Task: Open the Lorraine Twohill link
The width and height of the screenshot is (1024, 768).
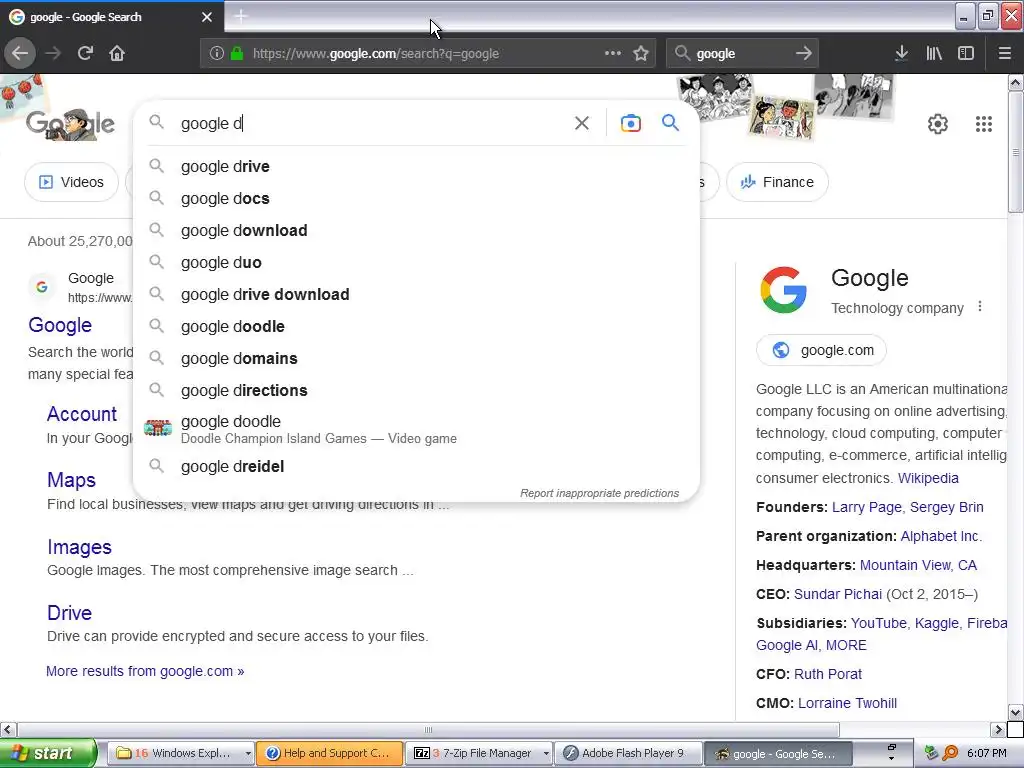Action: coord(847,703)
